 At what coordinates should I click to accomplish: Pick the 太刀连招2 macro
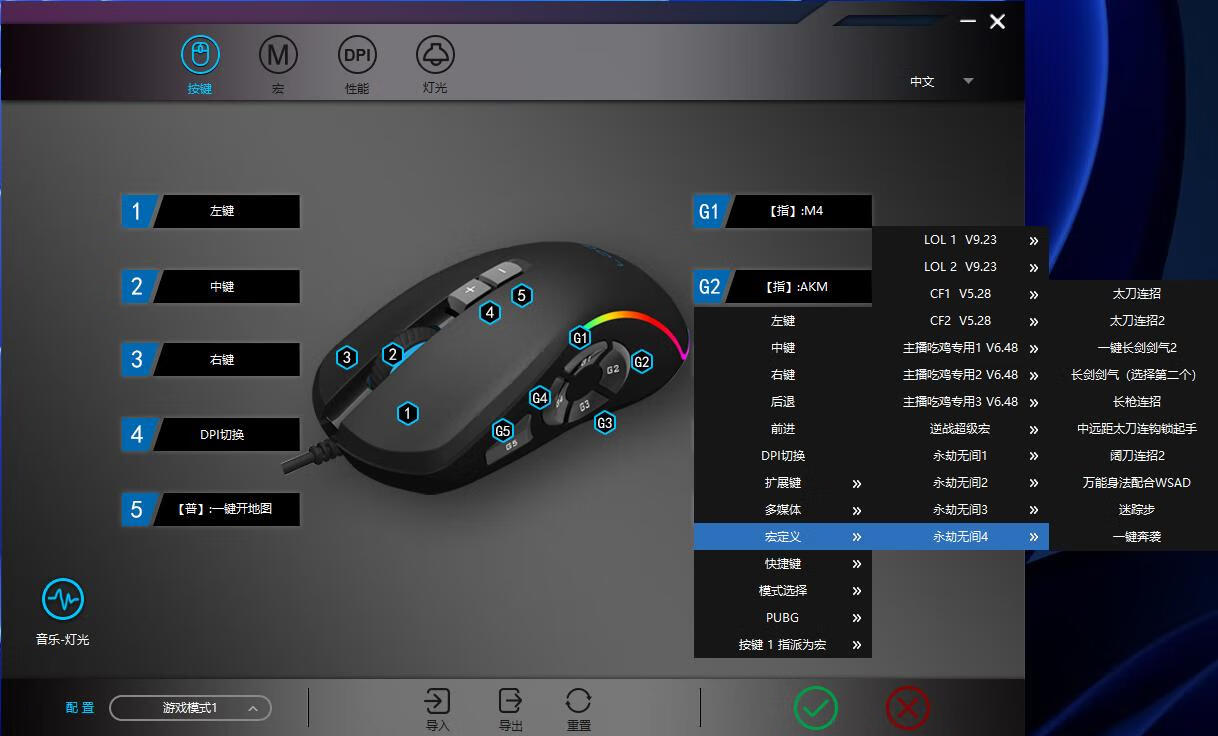coord(1136,321)
